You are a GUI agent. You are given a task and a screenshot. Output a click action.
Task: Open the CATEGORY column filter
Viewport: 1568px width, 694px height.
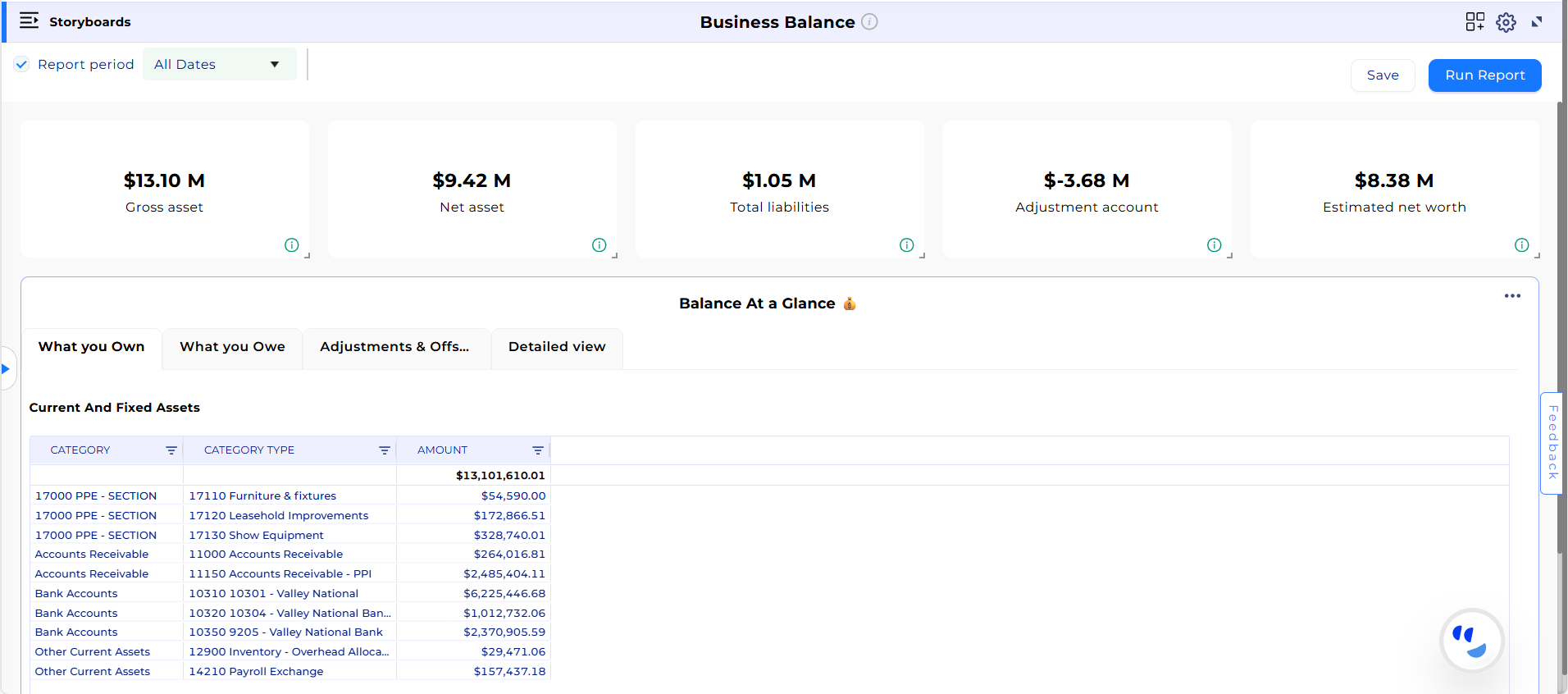point(171,450)
